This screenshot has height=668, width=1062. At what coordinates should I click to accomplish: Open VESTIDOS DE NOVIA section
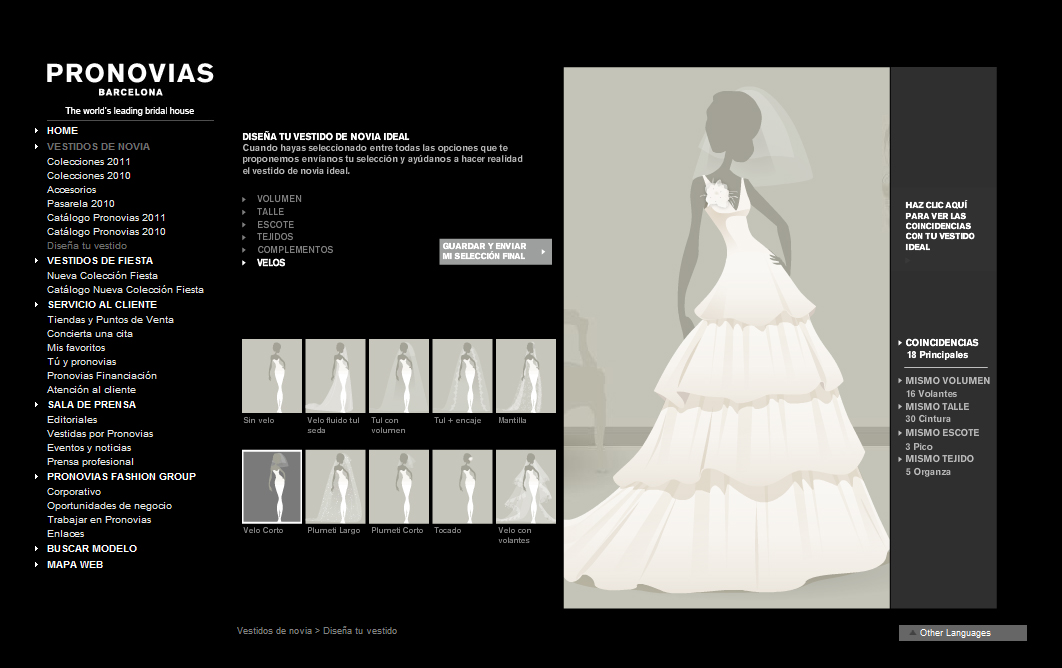click(x=98, y=146)
